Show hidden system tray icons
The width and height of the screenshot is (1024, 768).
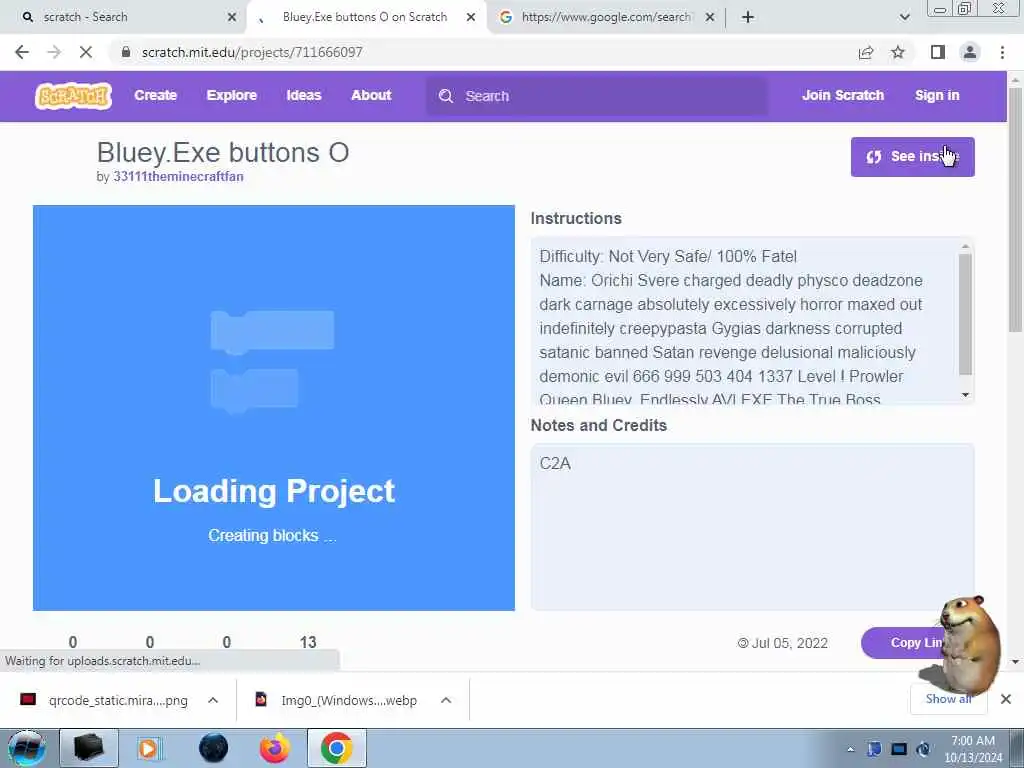coord(850,750)
